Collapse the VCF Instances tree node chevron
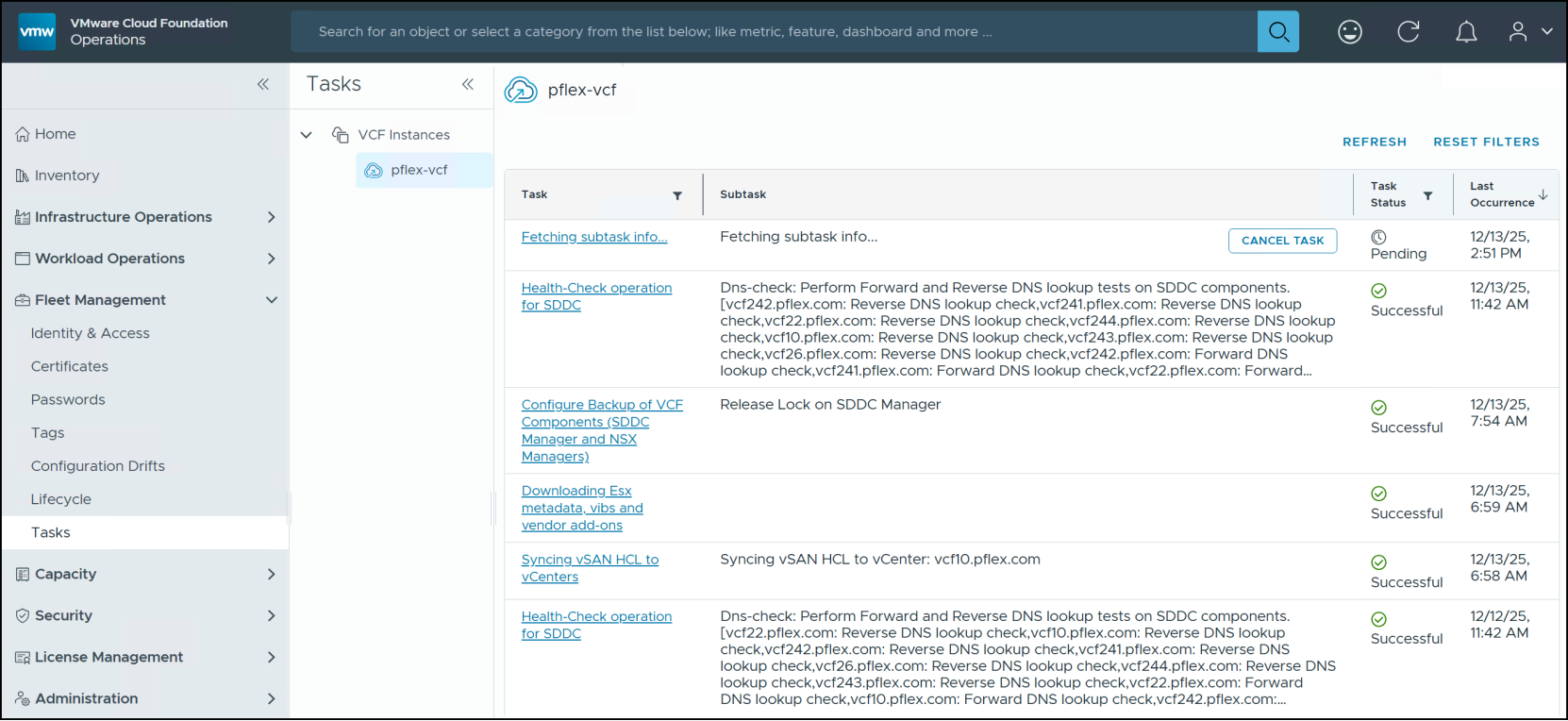The height and width of the screenshot is (721, 1568). (307, 135)
